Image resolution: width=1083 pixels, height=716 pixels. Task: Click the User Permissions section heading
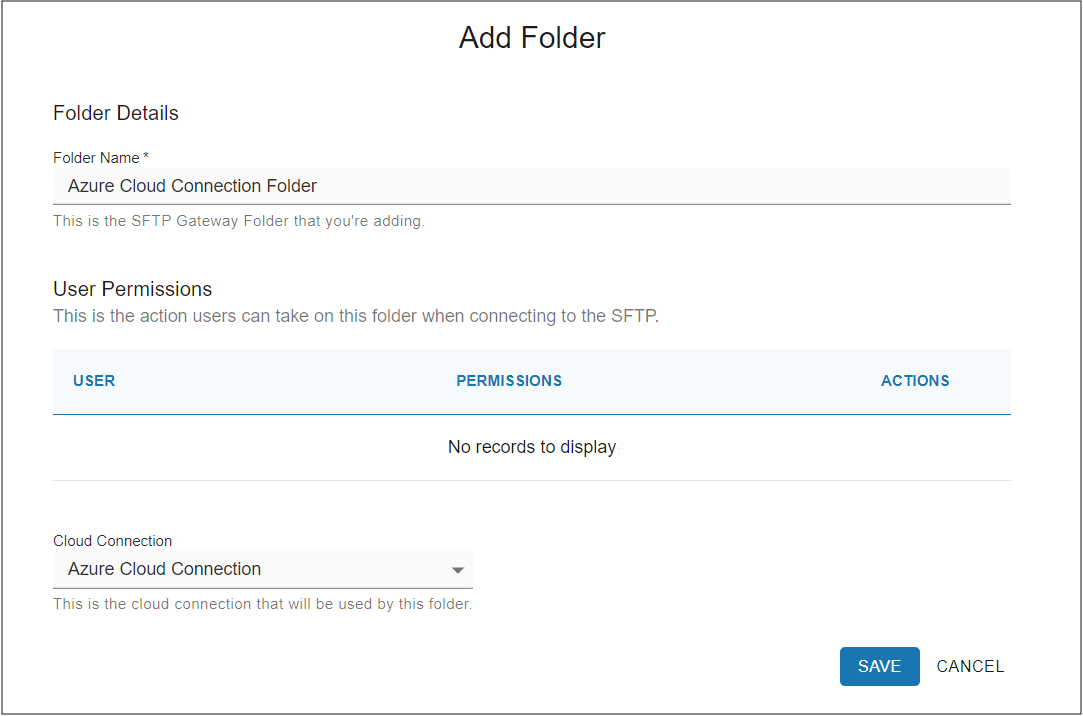[132, 289]
